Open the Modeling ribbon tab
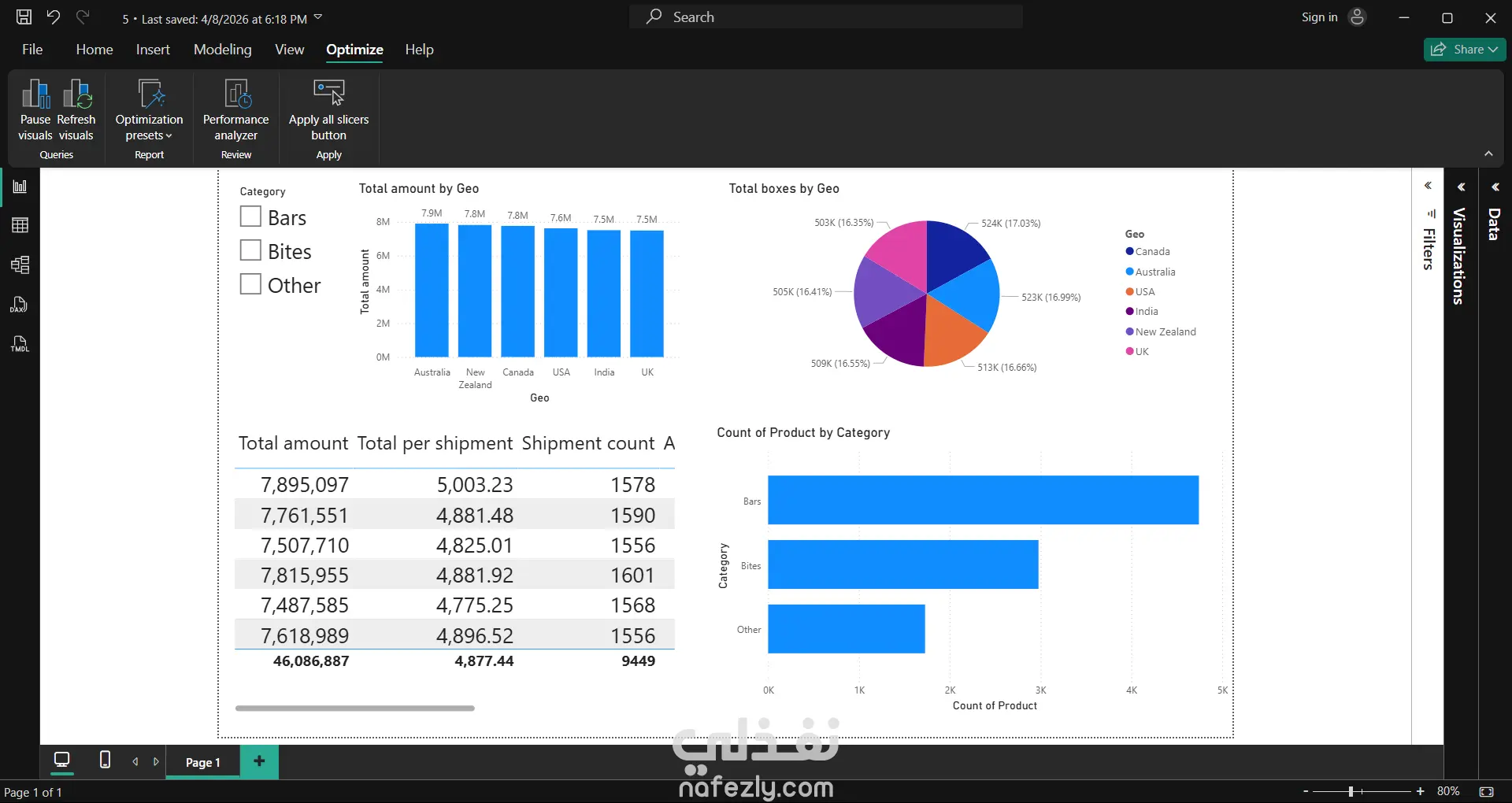The height and width of the screenshot is (803, 1512). pyautogui.click(x=223, y=50)
